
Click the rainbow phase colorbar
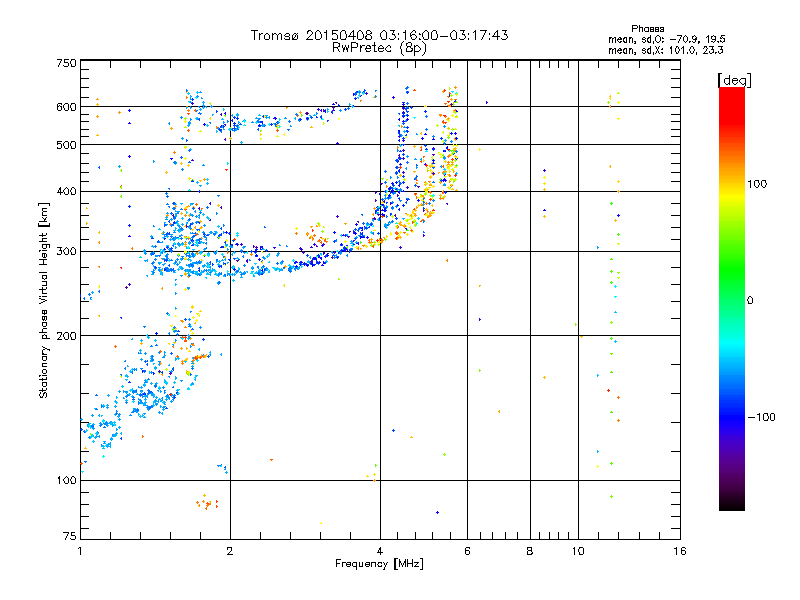pos(732,298)
